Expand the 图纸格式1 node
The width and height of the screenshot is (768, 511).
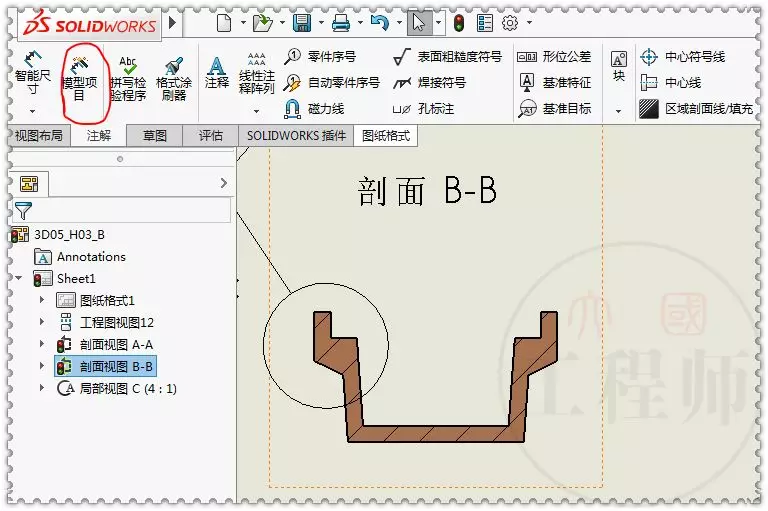click(42, 299)
